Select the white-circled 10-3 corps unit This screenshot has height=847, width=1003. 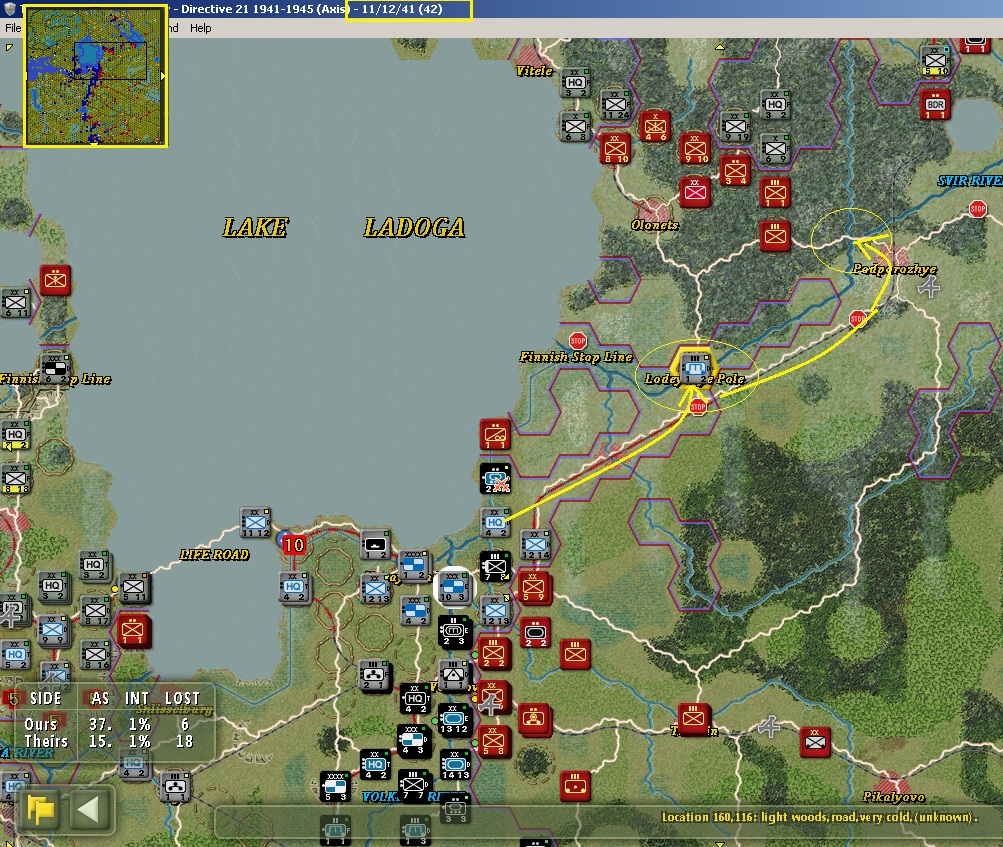(x=455, y=587)
